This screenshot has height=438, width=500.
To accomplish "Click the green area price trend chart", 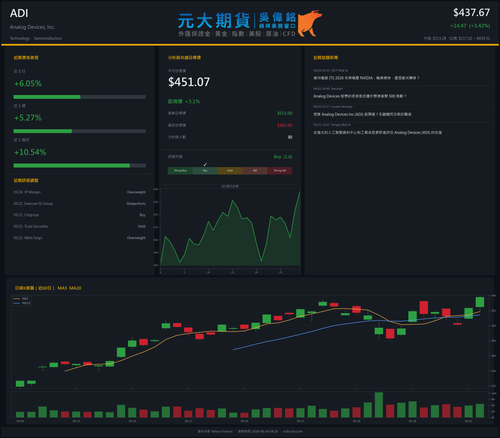I will pyautogui.click(x=230, y=230).
